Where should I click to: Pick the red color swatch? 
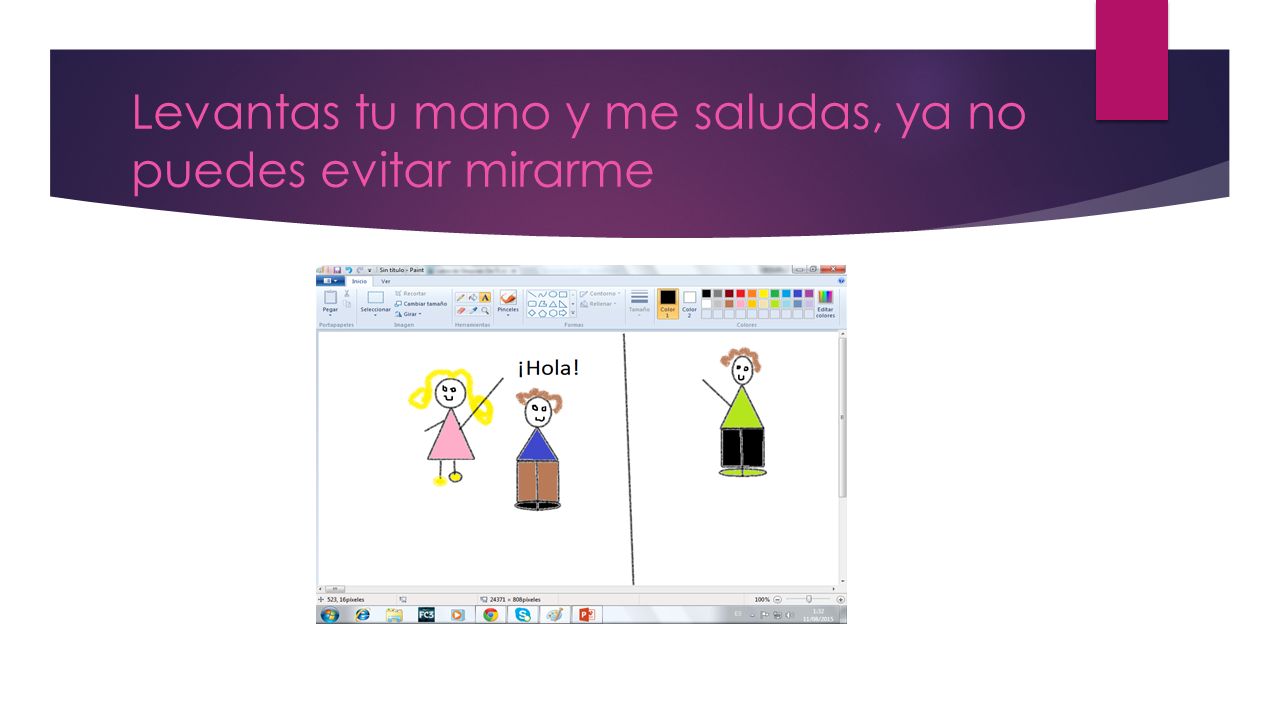[x=740, y=293]
